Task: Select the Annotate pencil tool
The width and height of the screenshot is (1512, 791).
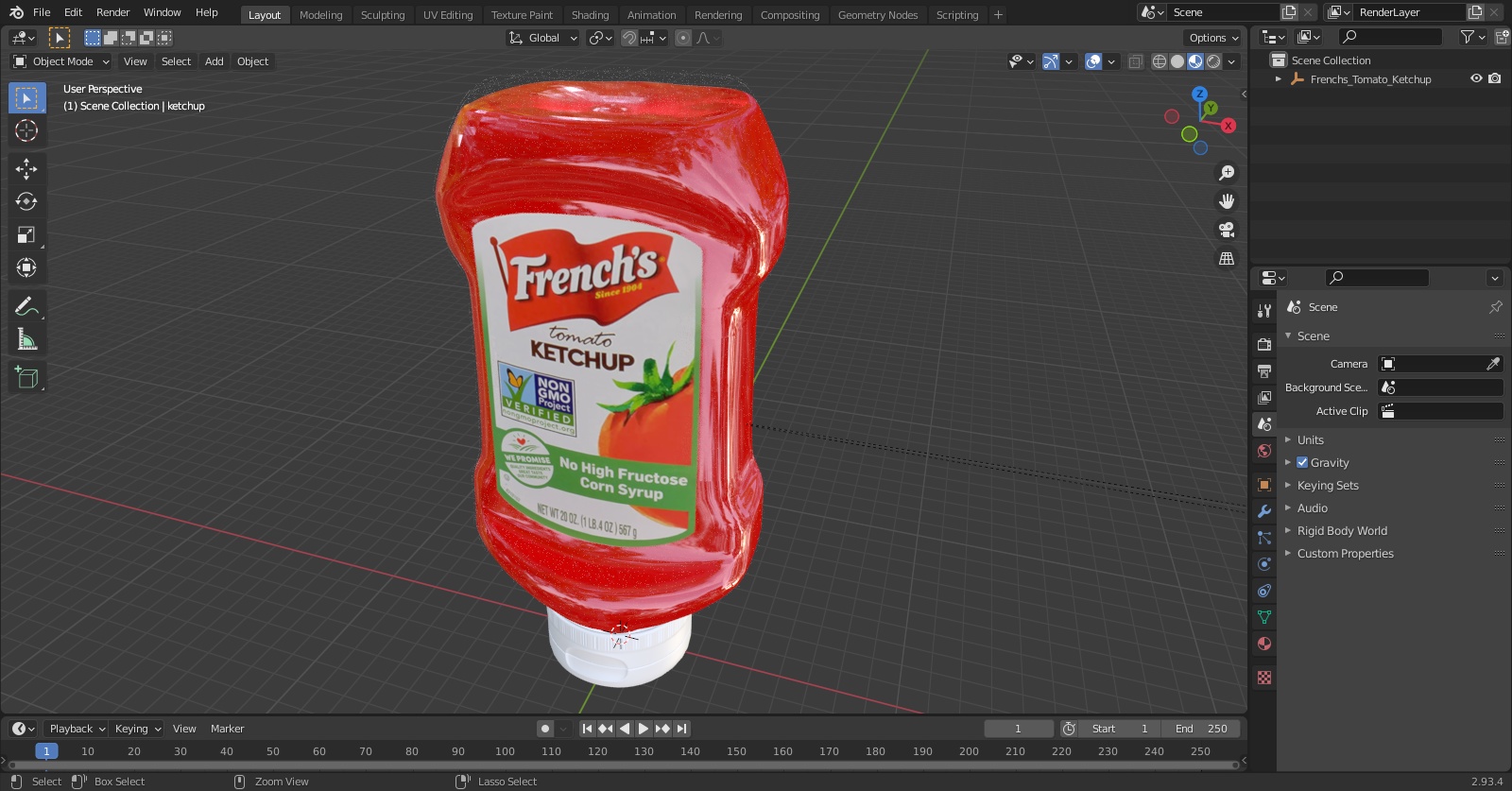Action: click(26, 306)
